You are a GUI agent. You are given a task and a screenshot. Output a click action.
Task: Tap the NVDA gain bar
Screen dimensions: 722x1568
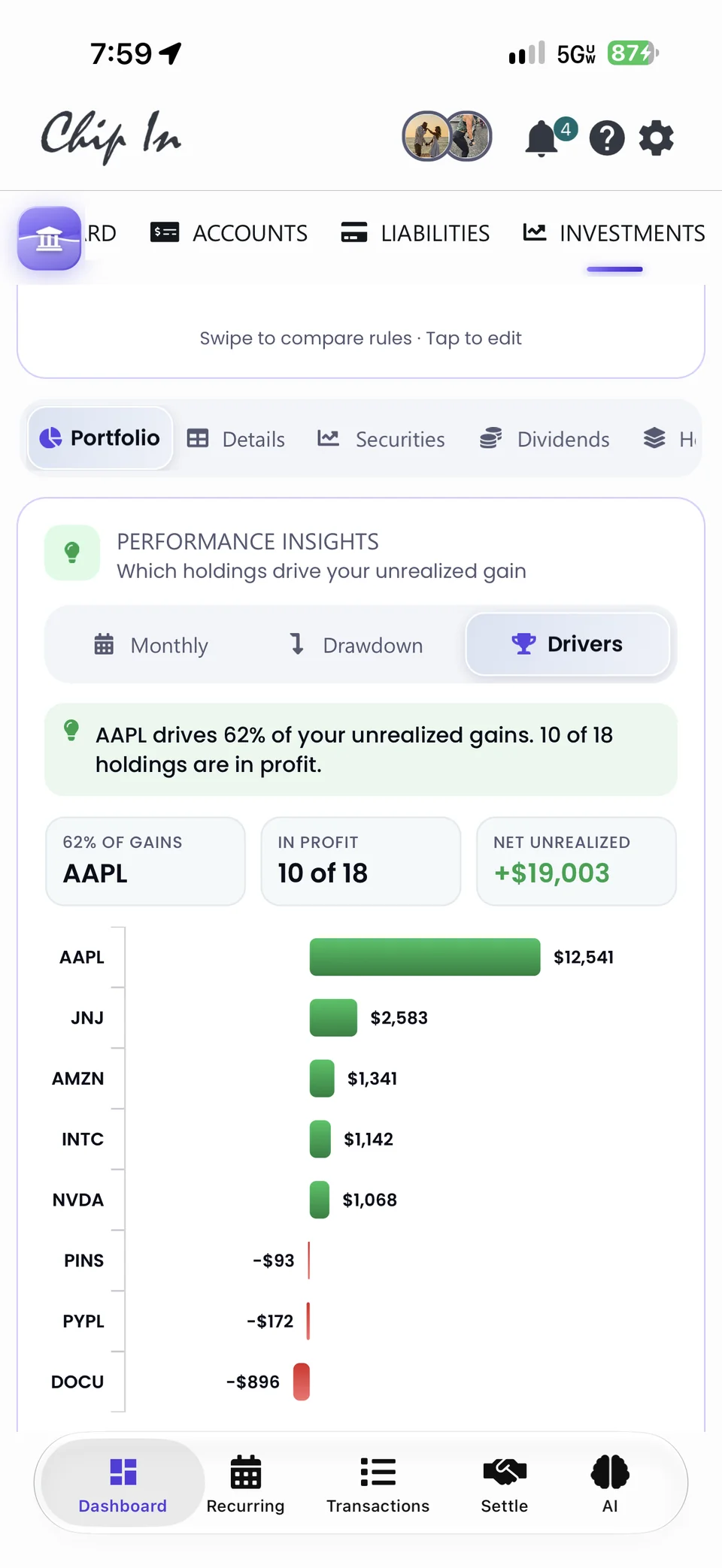point(320,1200)
